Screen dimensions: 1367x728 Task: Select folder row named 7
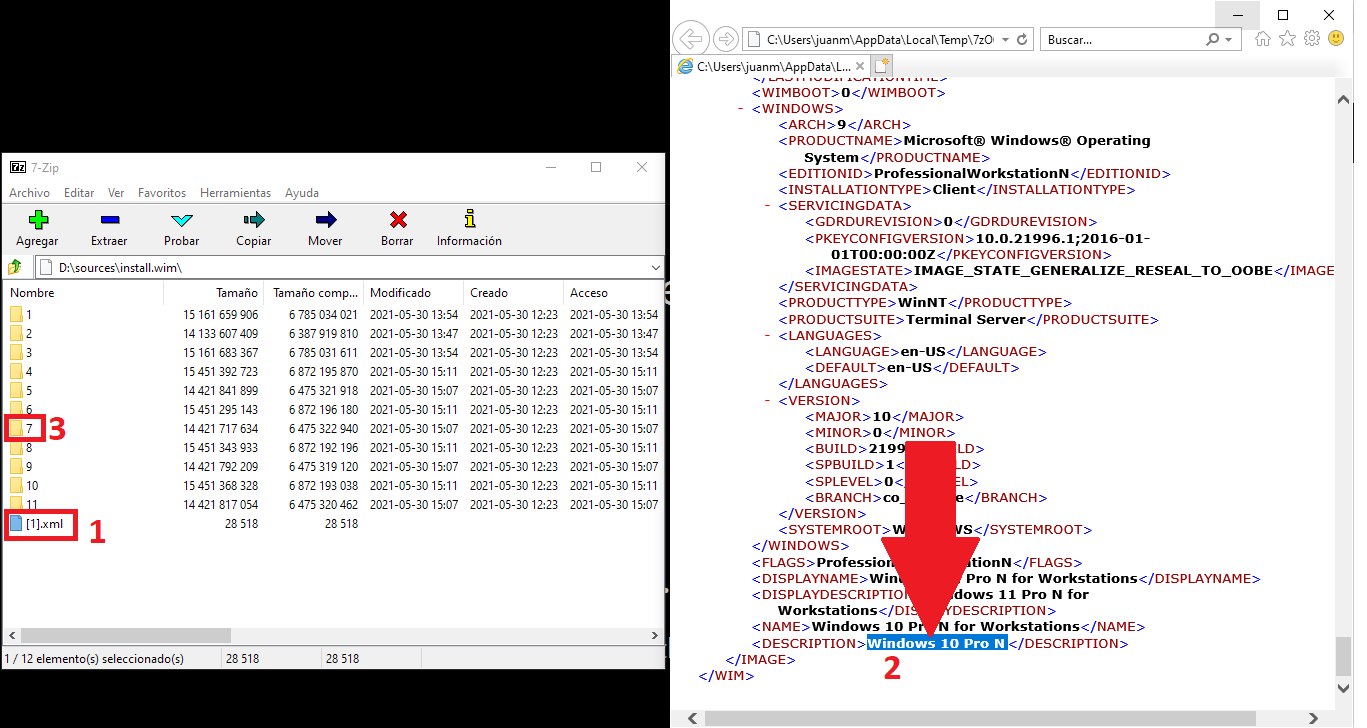[x=334, y=428]
